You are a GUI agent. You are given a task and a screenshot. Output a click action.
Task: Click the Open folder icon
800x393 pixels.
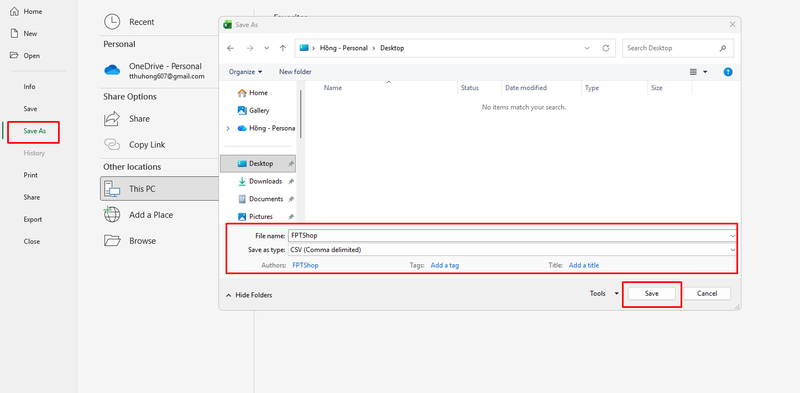14,55
